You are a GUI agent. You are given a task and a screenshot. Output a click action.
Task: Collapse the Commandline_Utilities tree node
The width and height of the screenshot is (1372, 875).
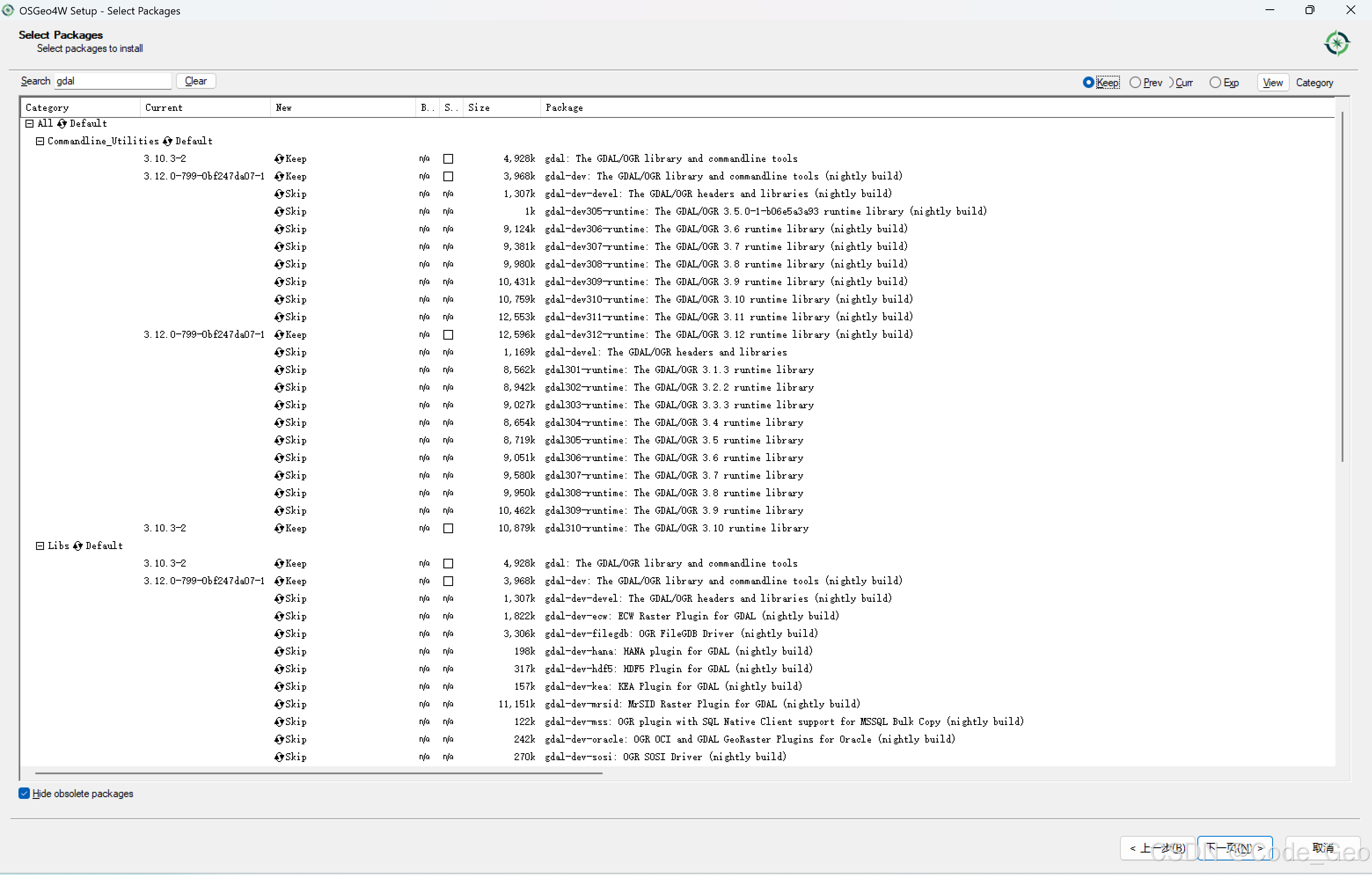pos(40,141)
